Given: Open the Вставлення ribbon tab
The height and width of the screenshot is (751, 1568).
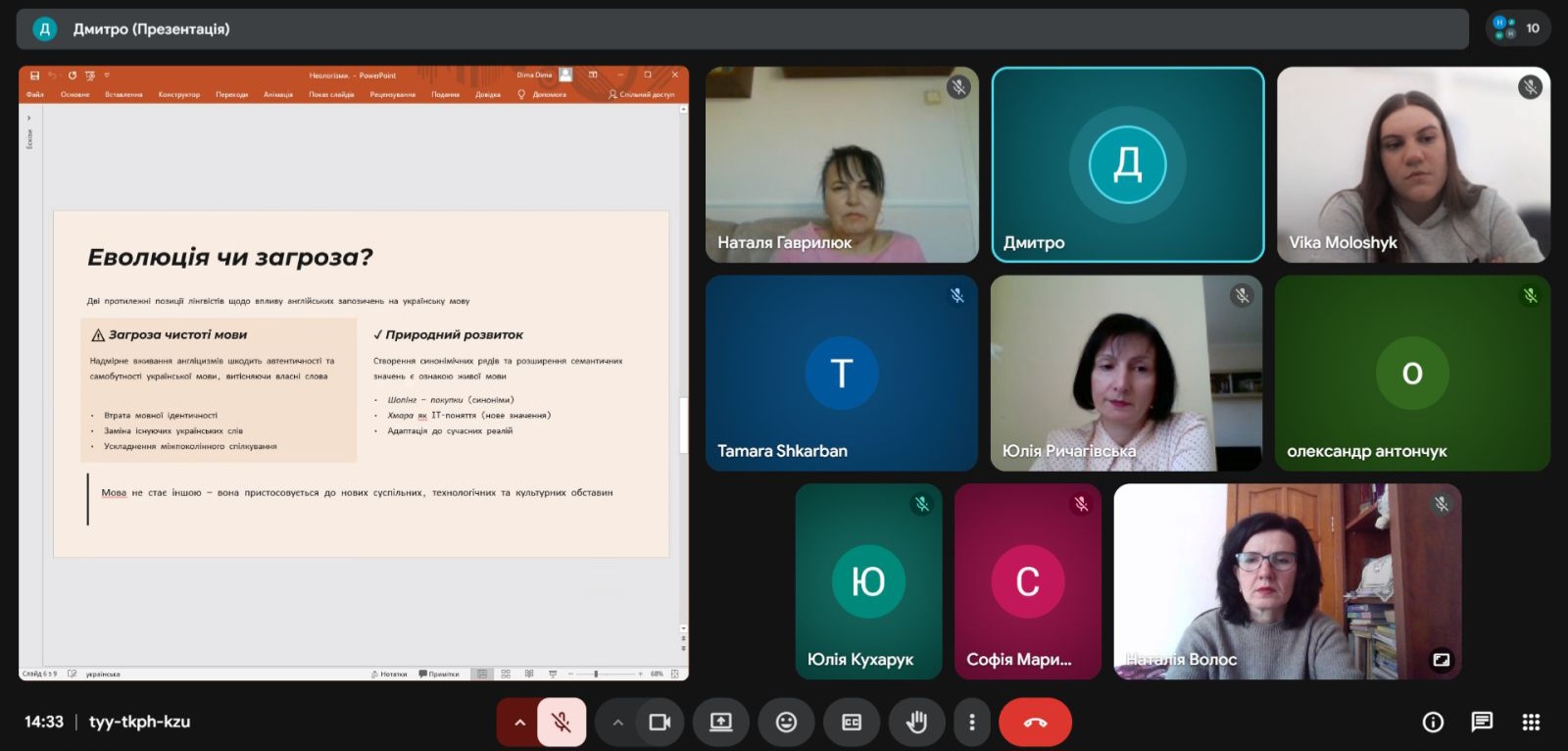Looking at the screenshot, I should click(123, 95).
